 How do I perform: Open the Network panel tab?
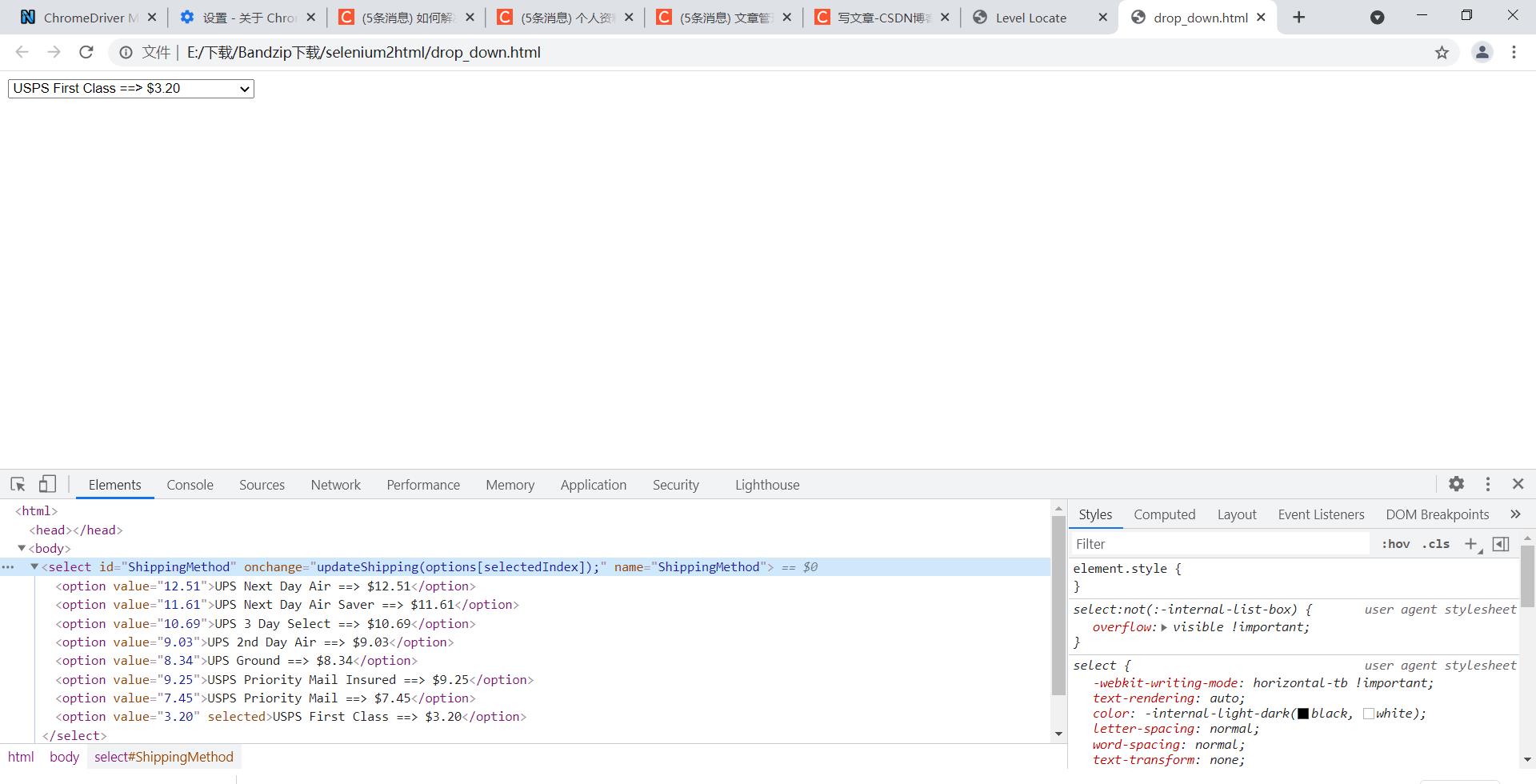pos(335,485)
